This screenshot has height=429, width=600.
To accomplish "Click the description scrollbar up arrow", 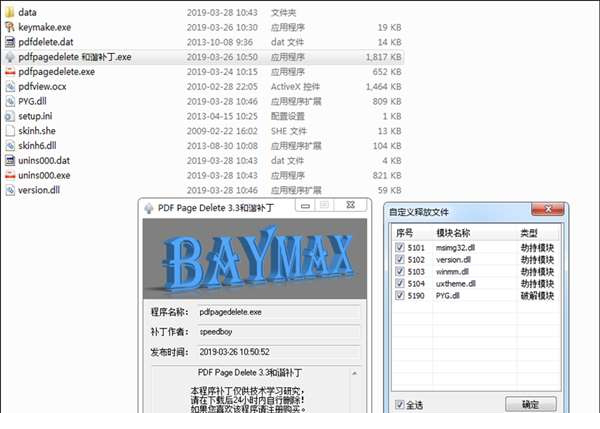I will pos(354,373).
